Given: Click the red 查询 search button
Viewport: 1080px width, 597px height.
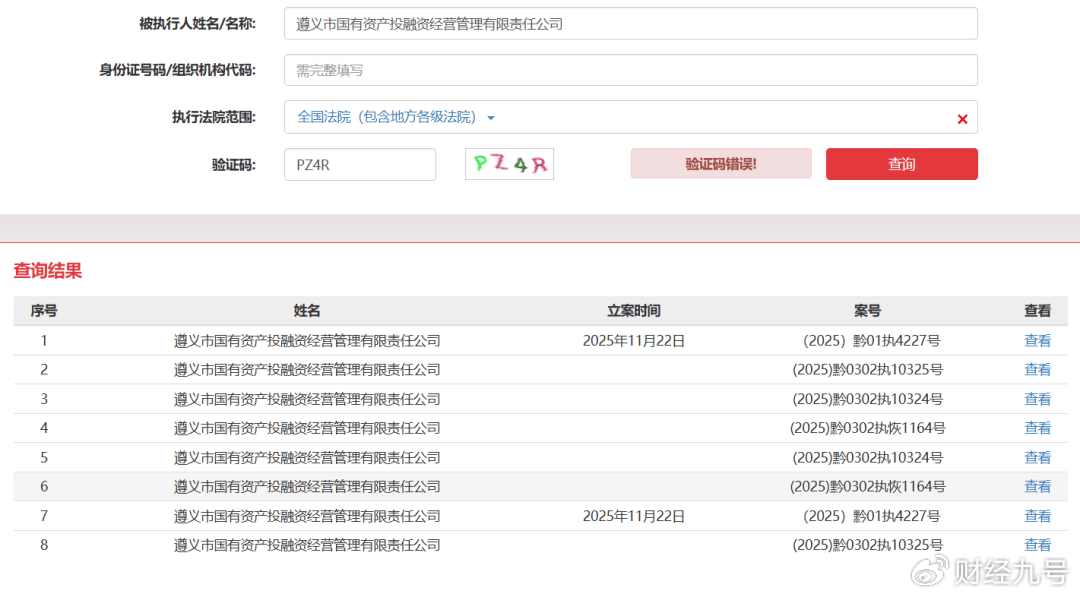Looking at the screenshot, I should pyautogui.click(x=901, y=164).
